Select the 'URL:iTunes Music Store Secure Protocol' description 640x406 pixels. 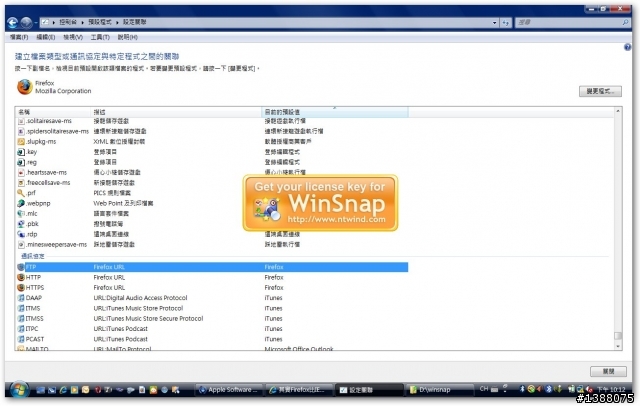(148, 319)
